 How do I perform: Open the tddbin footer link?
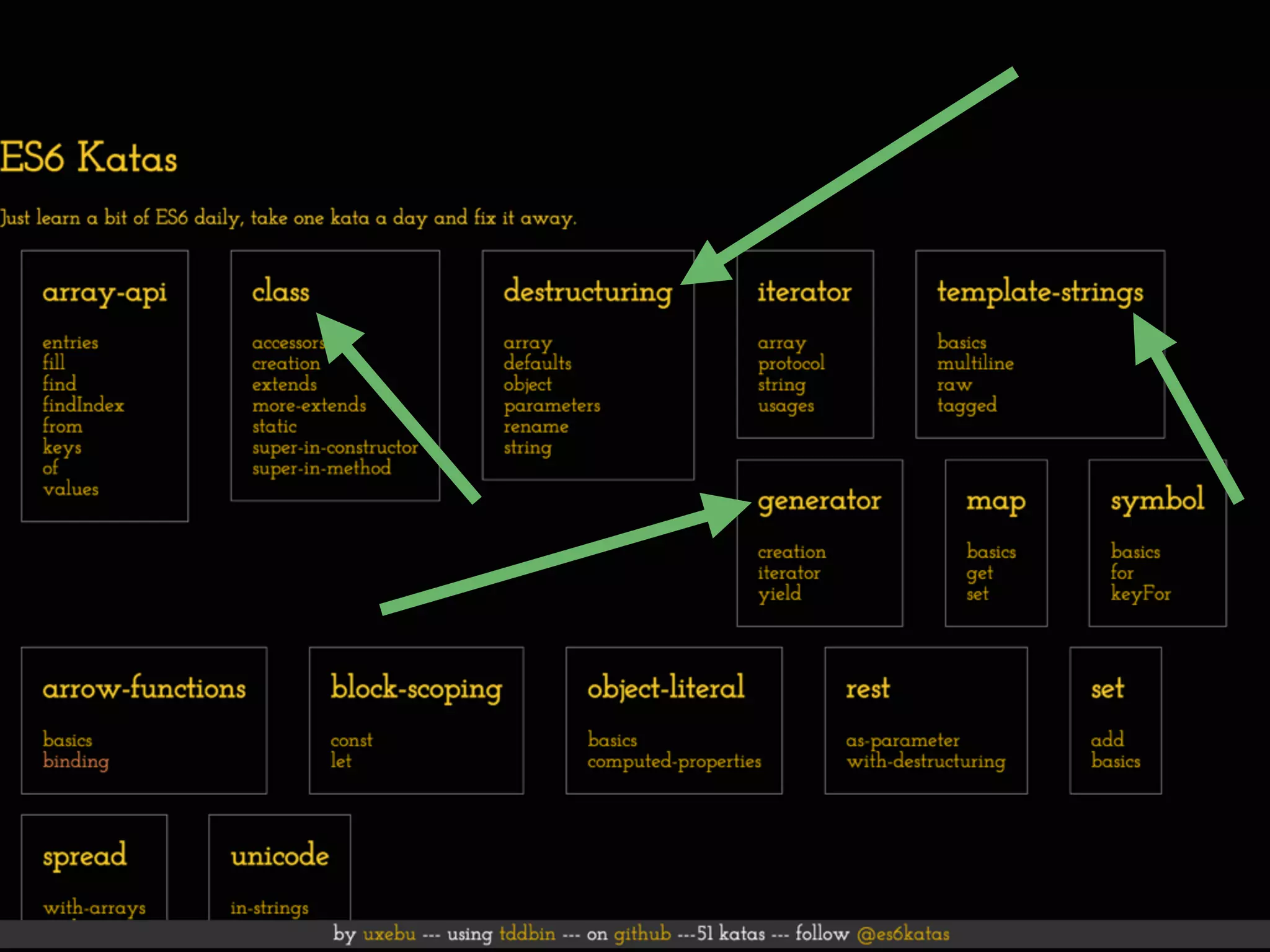pyautogui.click(x=527, y=934)
